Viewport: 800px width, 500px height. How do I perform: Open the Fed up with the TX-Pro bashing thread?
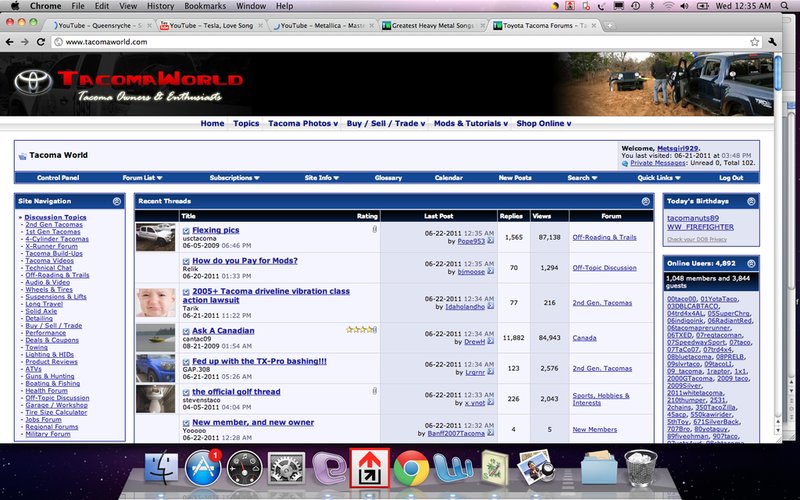(x=259, y=361)
